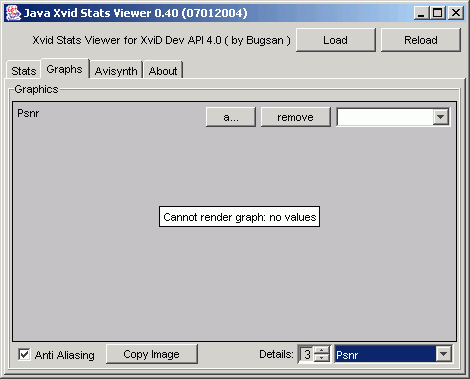Select the Graphs tab

click(65, 69)
